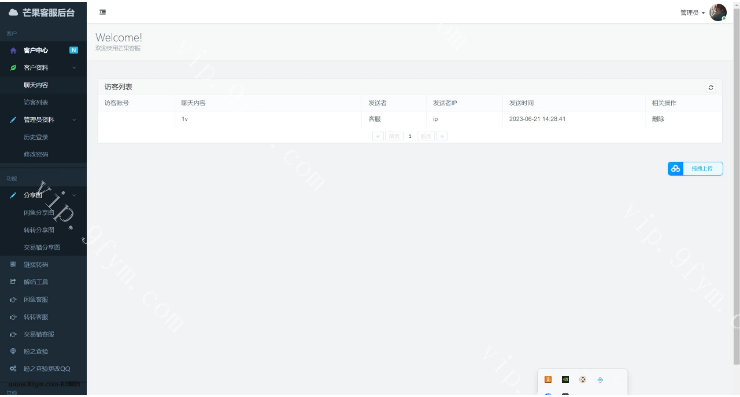Click the 芒果客服后台 title text
The height and width of the screenshot is (397, 740).
49,13
